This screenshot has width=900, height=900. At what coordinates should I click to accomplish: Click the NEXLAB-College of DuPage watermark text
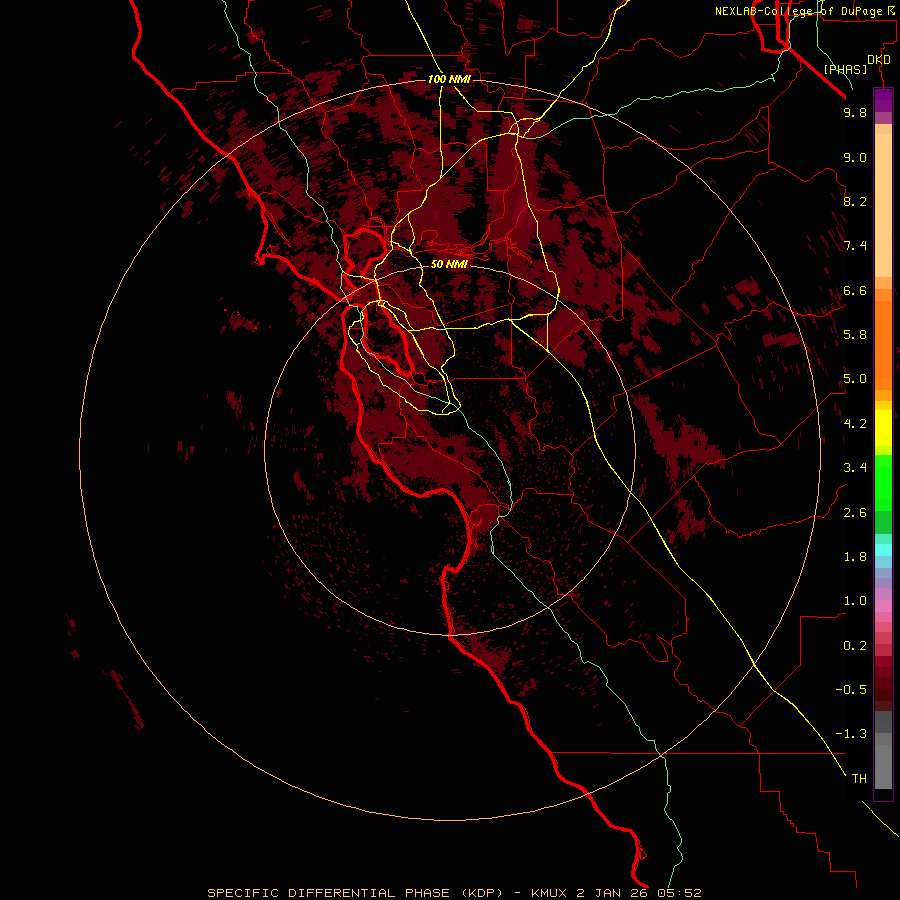pyautogui.click(x=805, y=11)
